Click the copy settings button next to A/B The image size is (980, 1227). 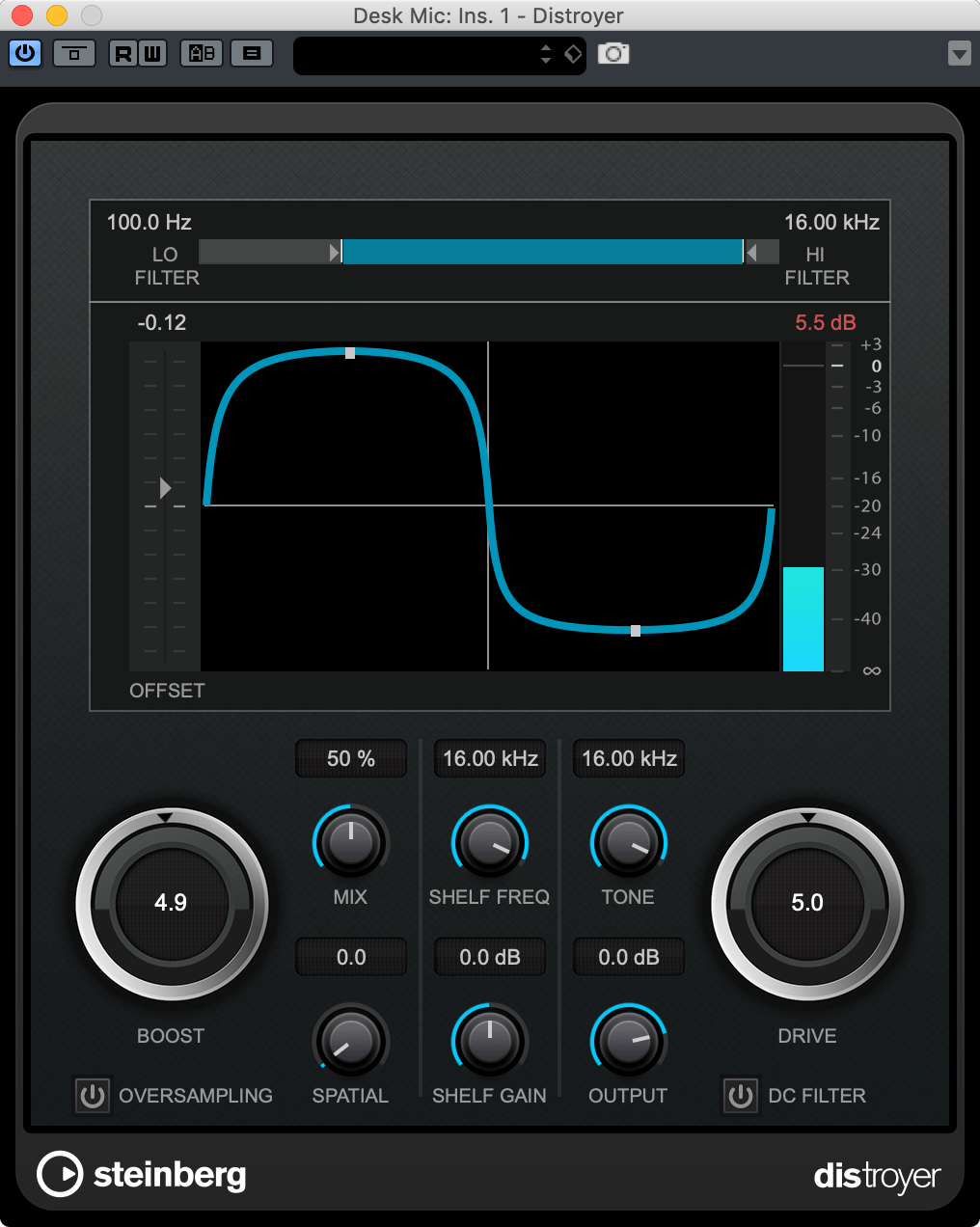click(252, 53)
